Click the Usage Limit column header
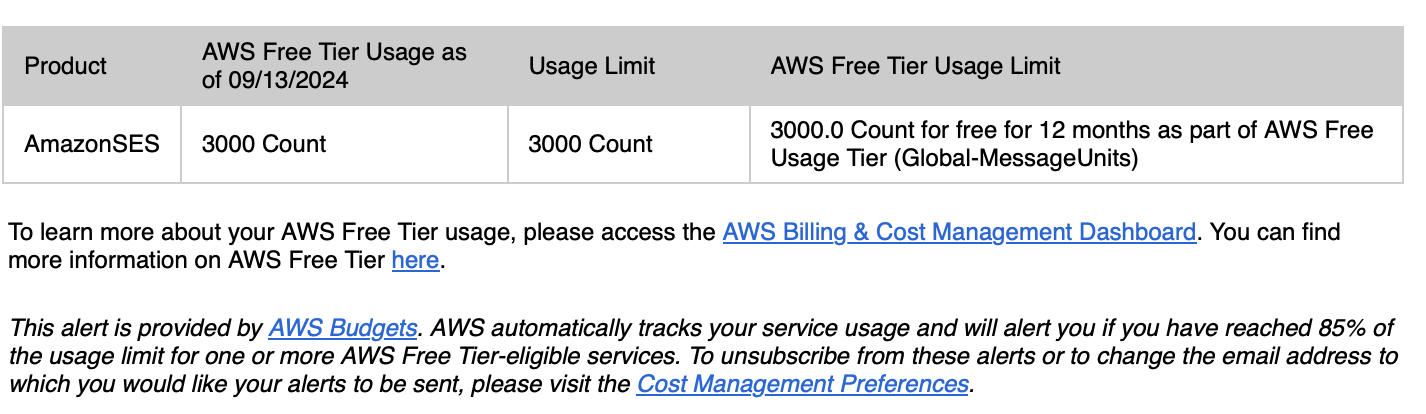Image resolution: width=1426 pixels, height=414 pixels. coord(592,67)
